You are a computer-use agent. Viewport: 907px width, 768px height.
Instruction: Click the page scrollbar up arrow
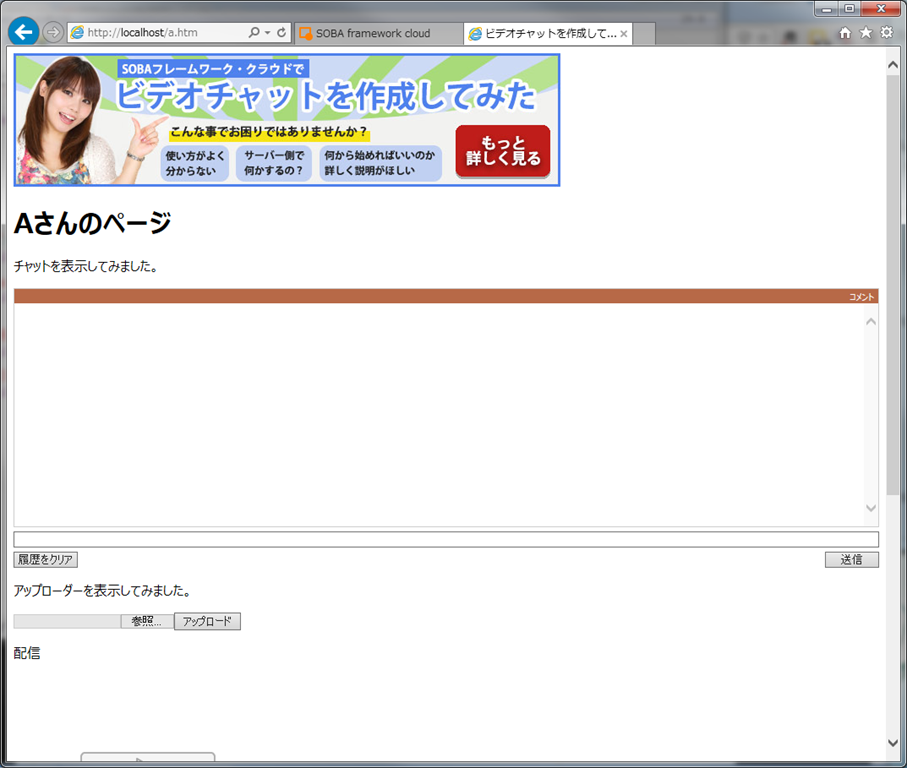(893, 65)
